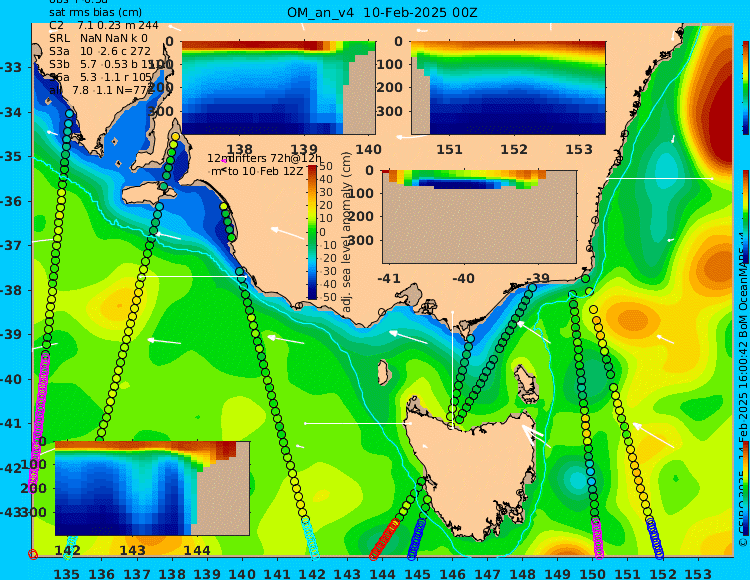
Task: Click the '-40' tick on the central inset
Action: pyautogui.click(x=463, y=278)
